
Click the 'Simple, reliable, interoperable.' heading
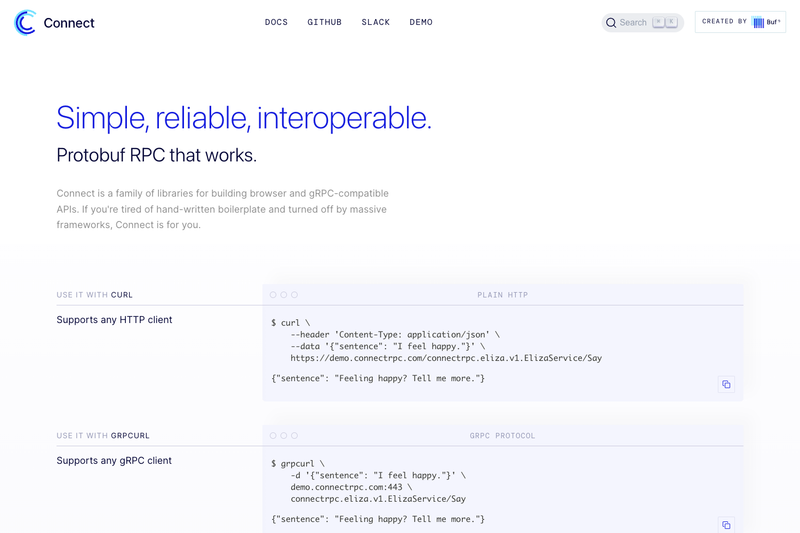point(244,118)
